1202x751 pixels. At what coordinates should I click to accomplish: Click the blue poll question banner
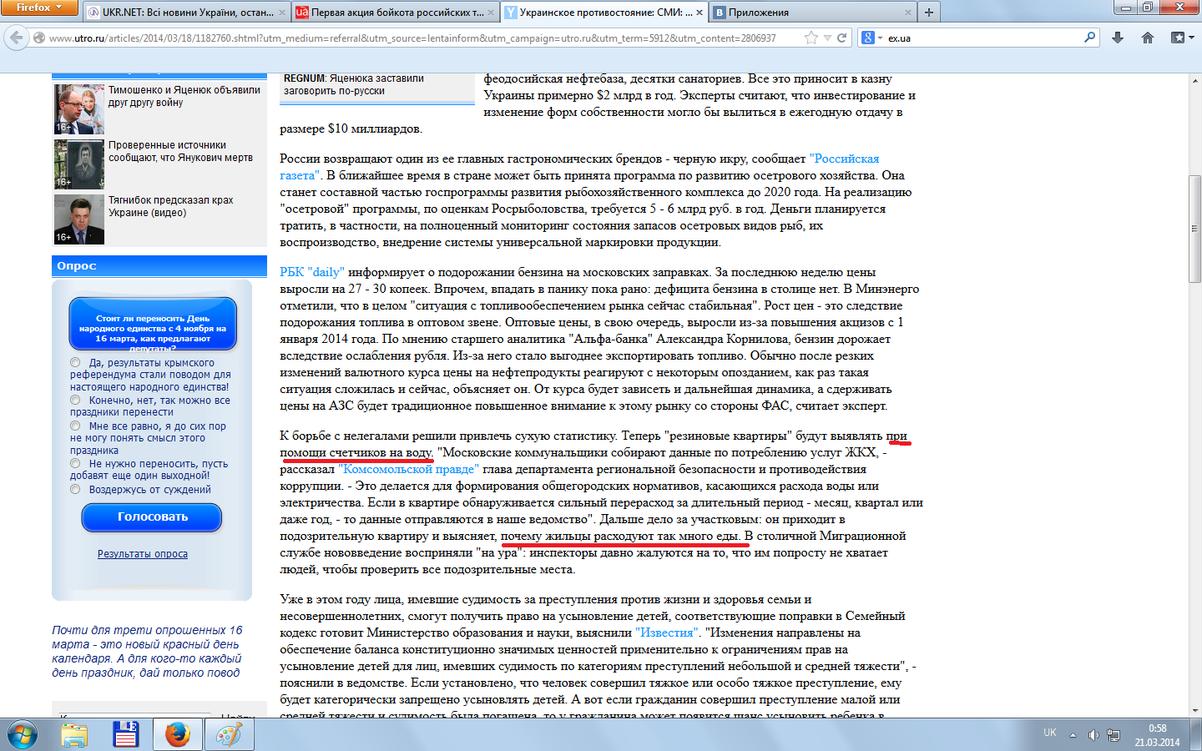[152, 322]
